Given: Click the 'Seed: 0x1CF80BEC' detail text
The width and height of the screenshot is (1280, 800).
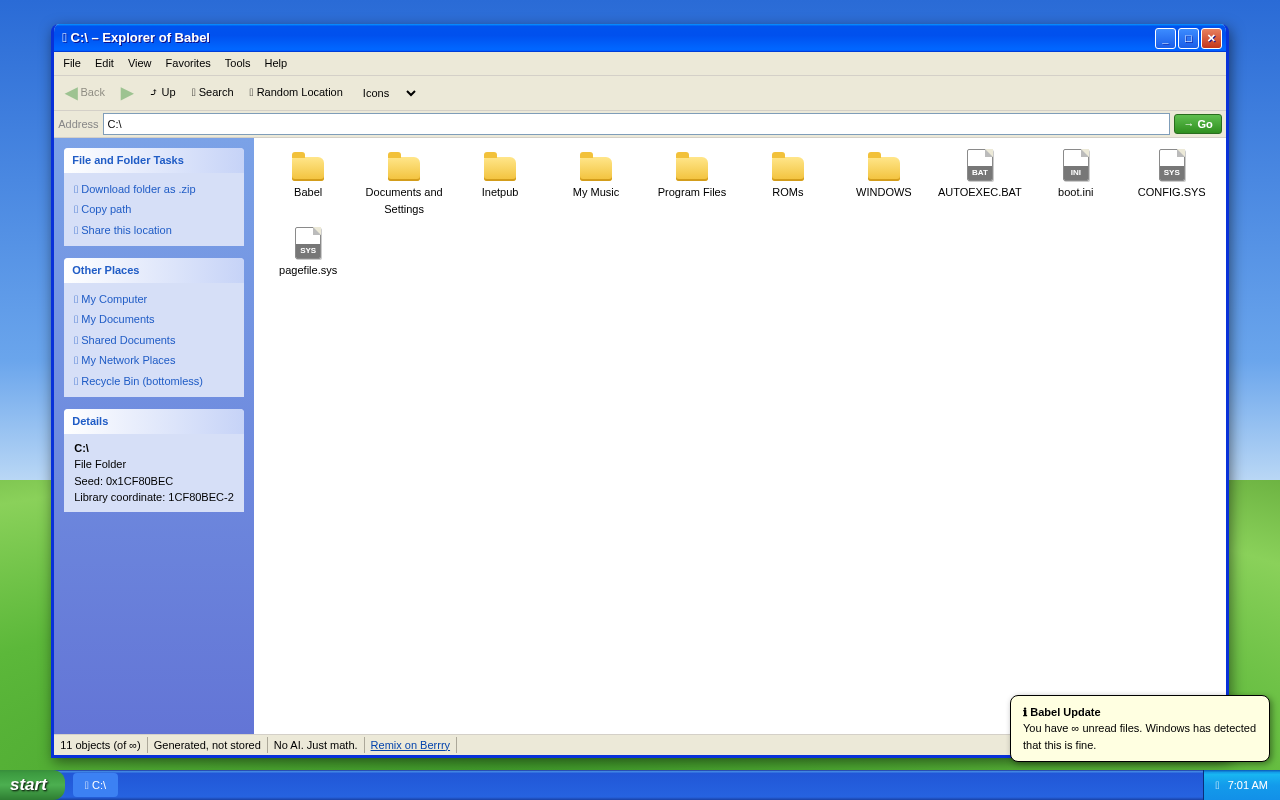Looking at the screenshot, I should point(124,481).
